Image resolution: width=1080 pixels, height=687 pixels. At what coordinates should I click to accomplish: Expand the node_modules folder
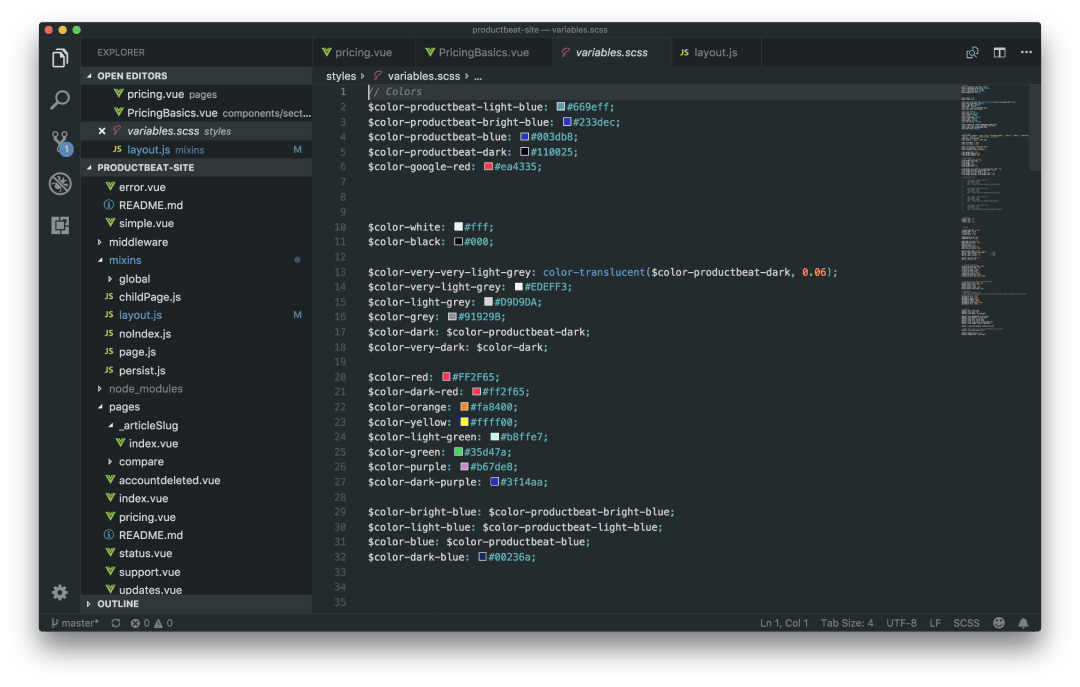(101, 389)
